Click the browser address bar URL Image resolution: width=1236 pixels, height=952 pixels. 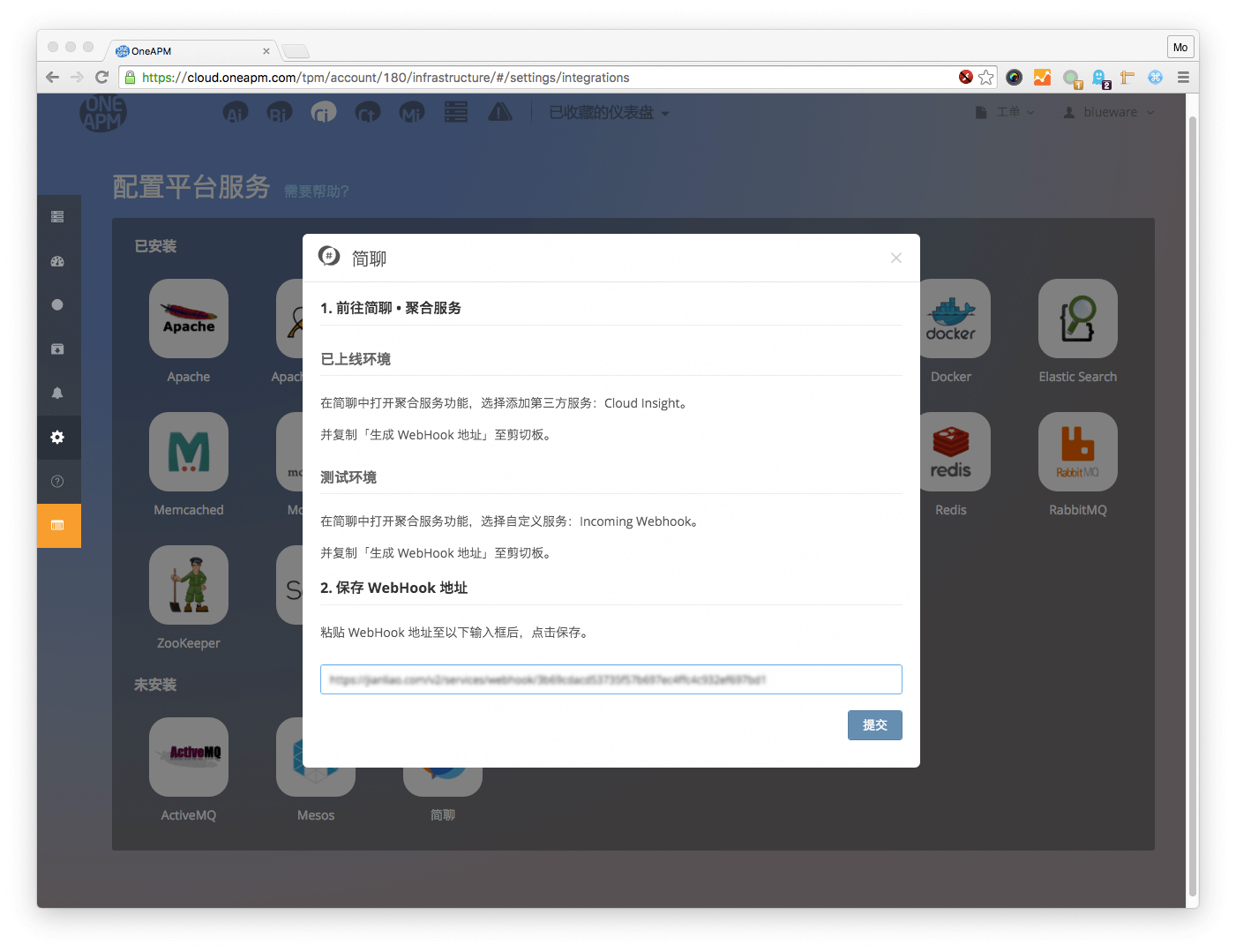point(386,78)
